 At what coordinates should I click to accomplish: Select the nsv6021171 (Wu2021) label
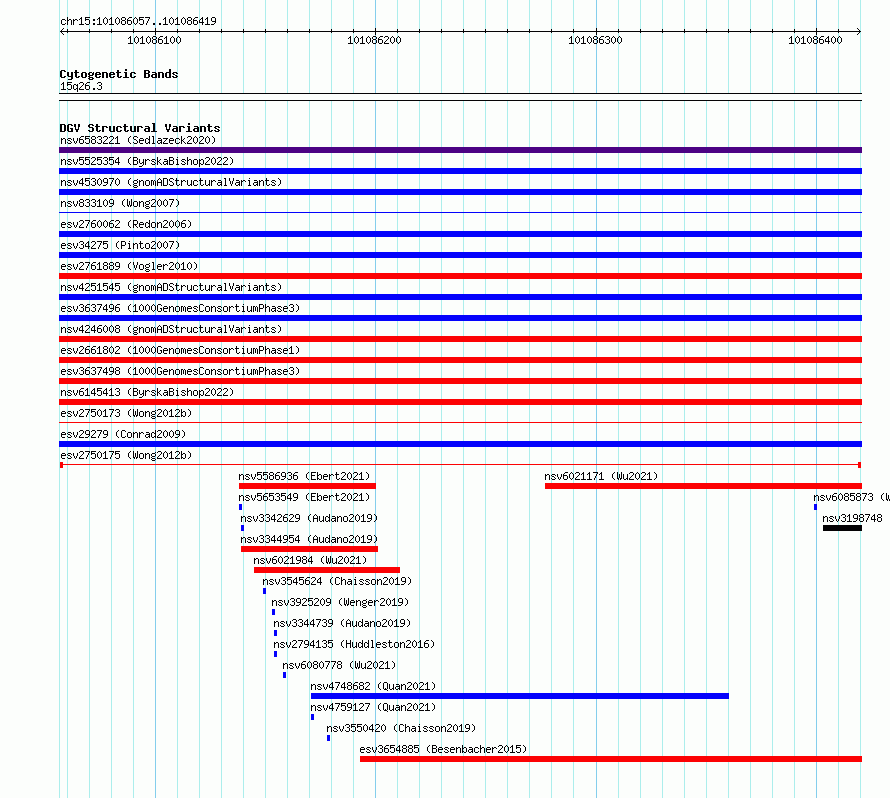click(x=601, y=476)
